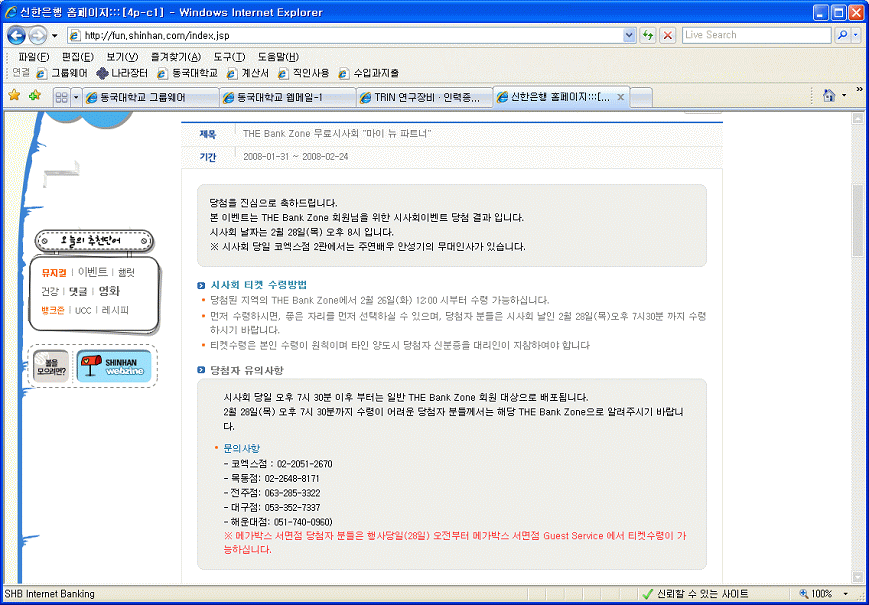Open the SHINHAN webzine mailbox banner
Screen dimensions: 869x605
(114, 366)
